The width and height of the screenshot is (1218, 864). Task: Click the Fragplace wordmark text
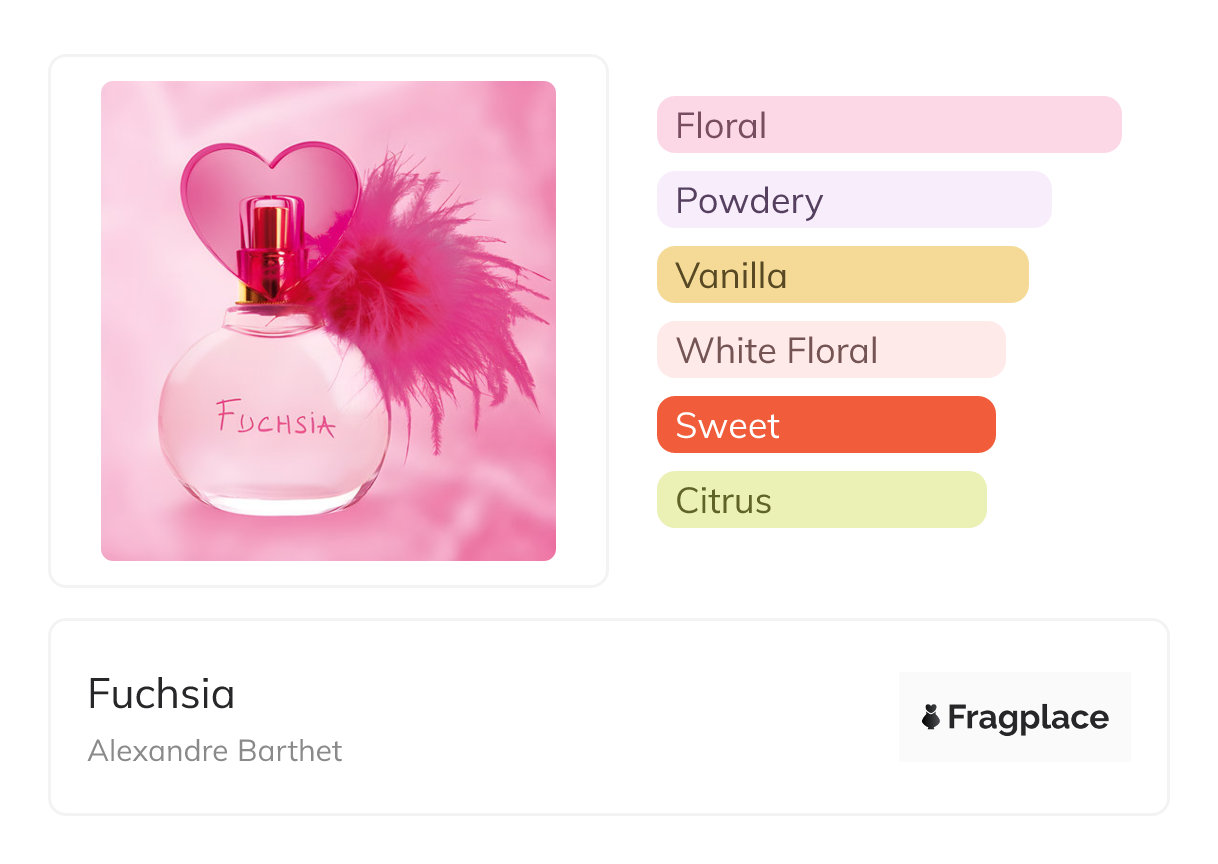pyautogui.click(x=1028, y=717)
